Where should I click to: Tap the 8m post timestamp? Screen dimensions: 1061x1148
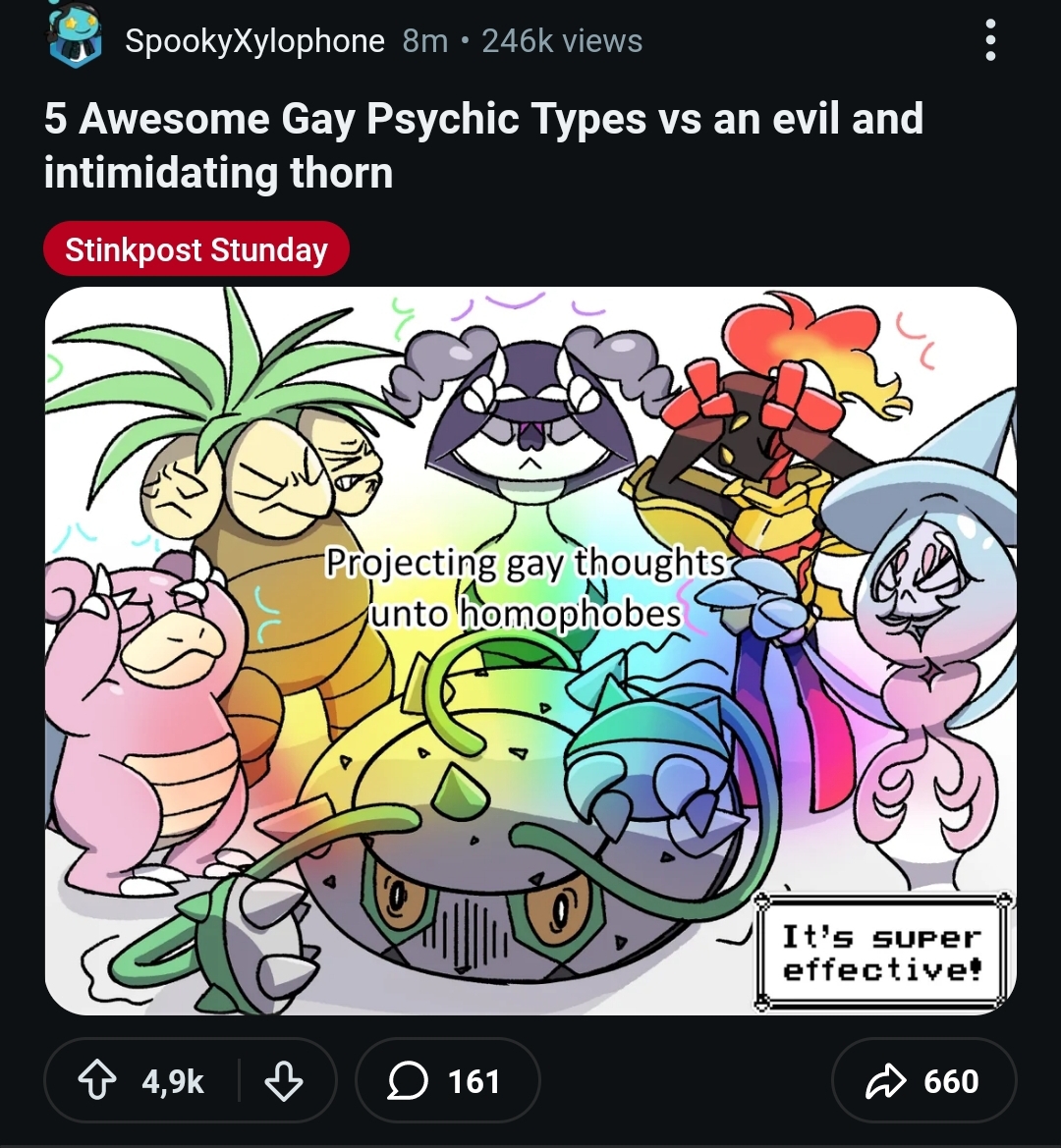[x=424, y=41]
